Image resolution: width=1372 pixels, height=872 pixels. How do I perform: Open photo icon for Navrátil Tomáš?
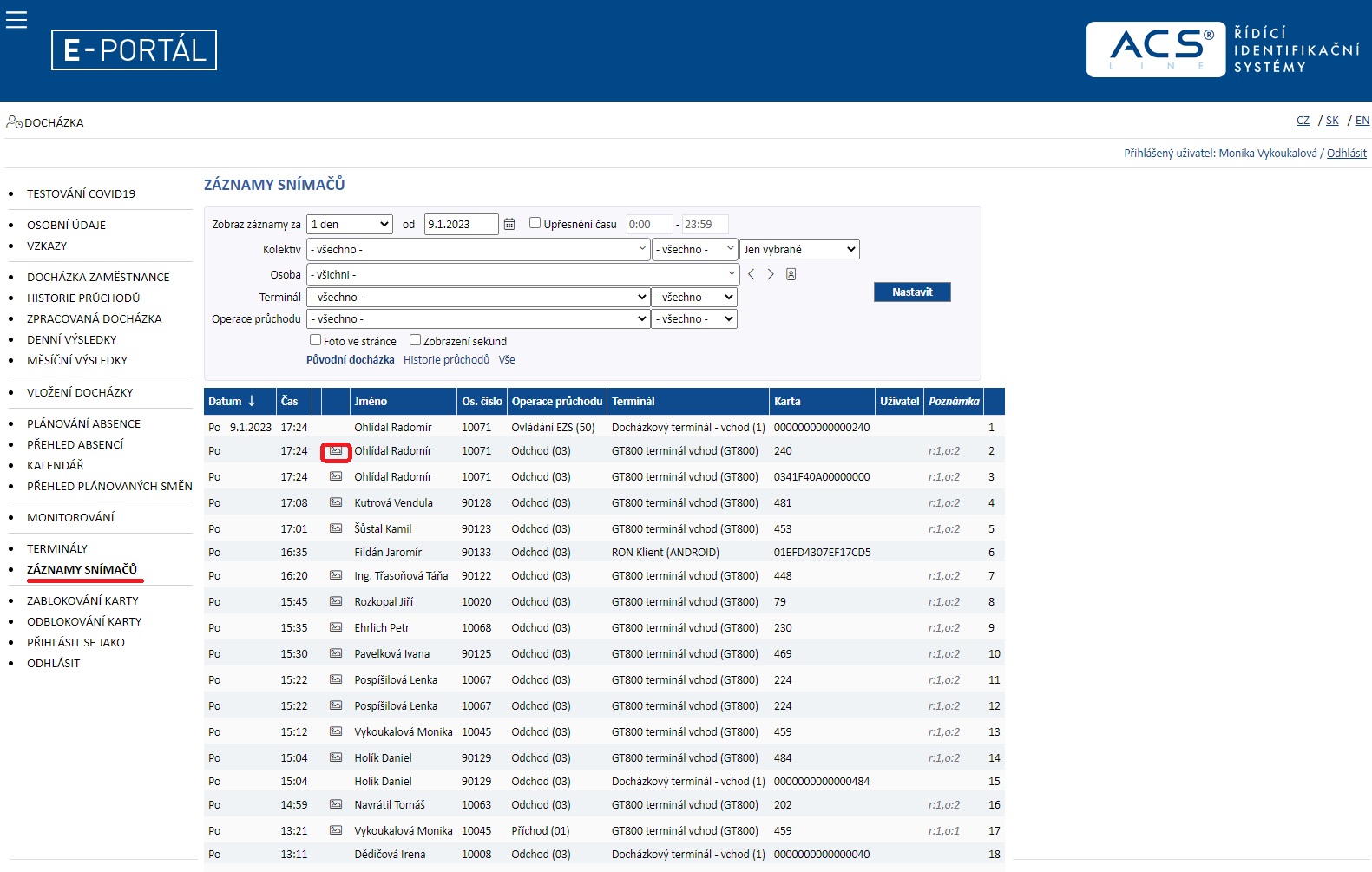tap(336, 804)
